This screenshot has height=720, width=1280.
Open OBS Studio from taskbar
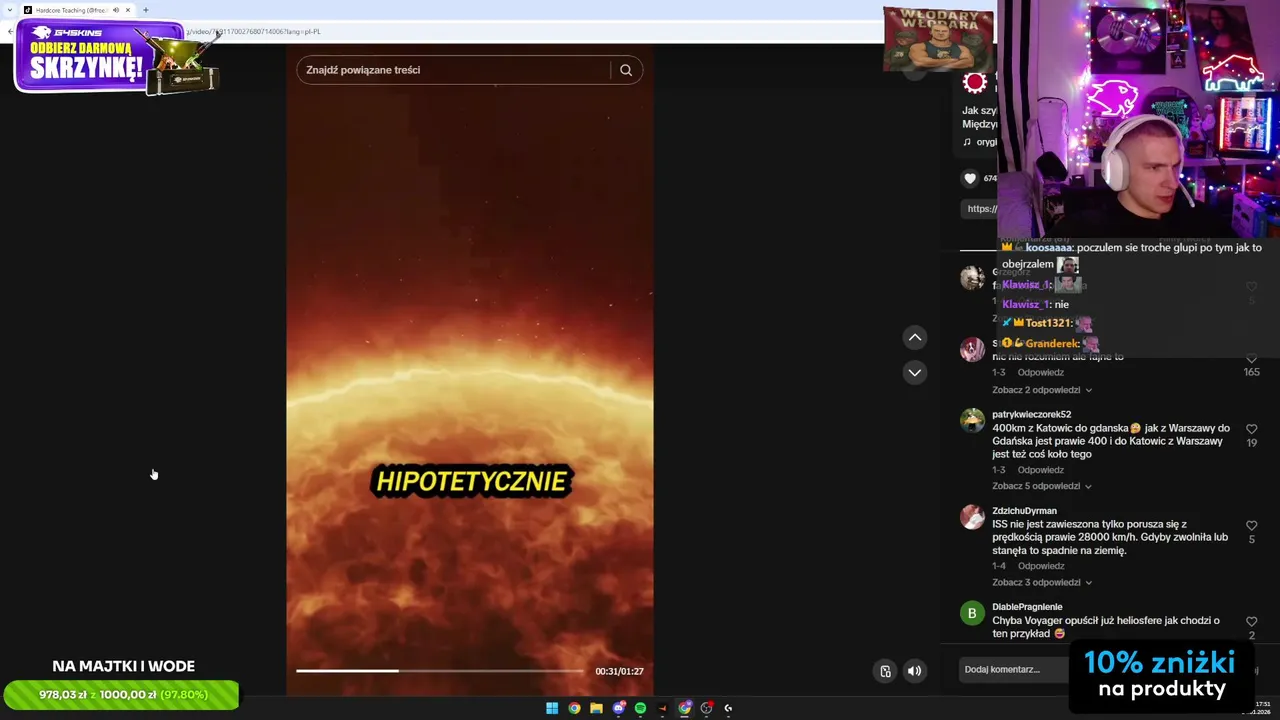[706, 708]
